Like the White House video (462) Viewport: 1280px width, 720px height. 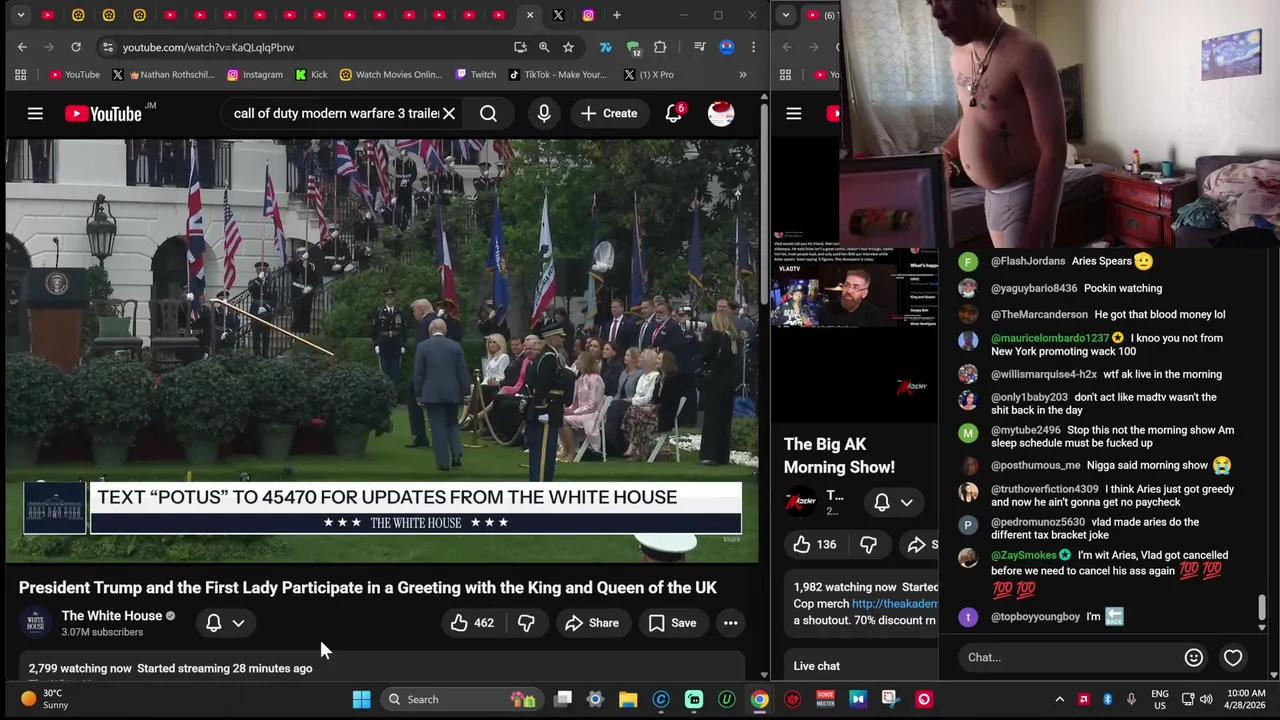(471, 623)
